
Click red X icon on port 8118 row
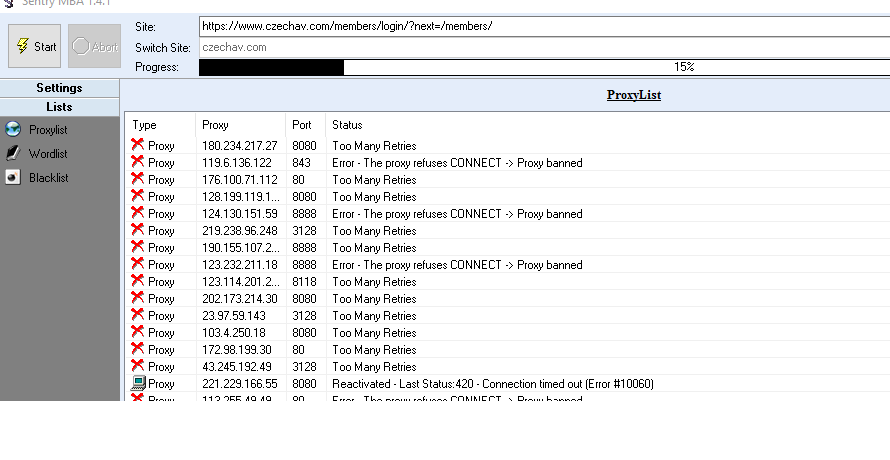[x=137, y=281]
